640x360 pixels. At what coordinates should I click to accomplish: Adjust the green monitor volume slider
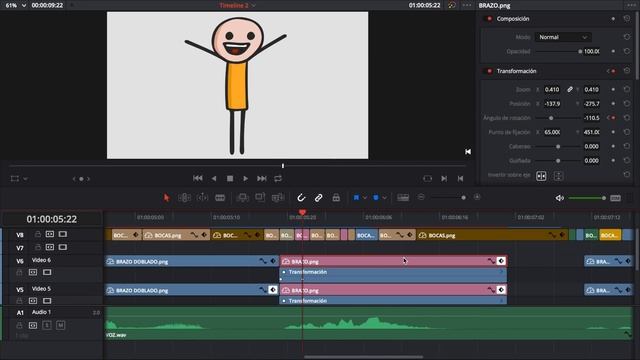[x=587, y=198]
